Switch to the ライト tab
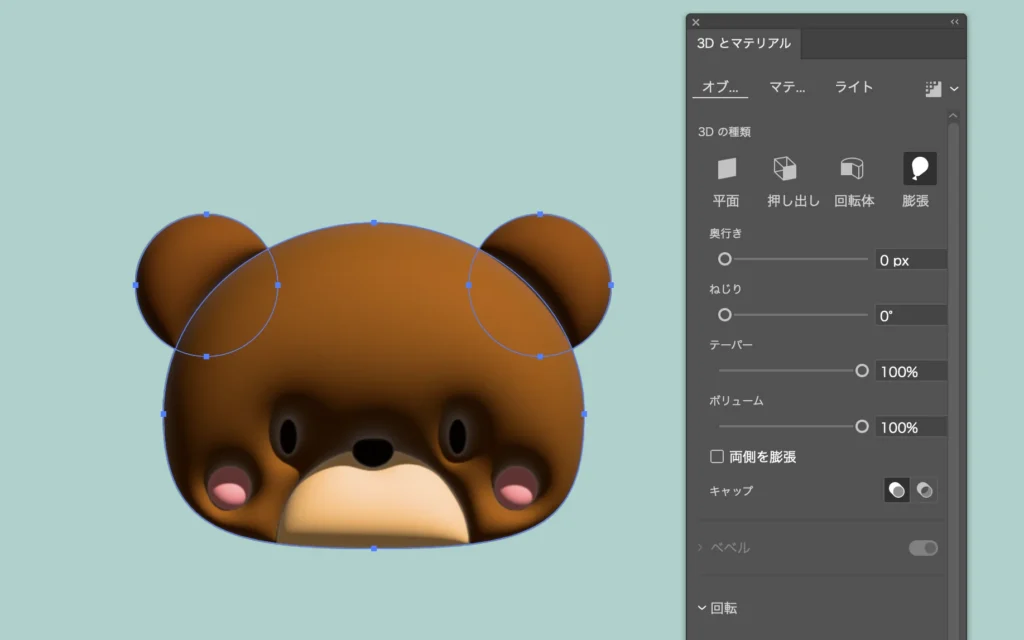This screenshot has height=640, width=1024. tap(853, 87)
